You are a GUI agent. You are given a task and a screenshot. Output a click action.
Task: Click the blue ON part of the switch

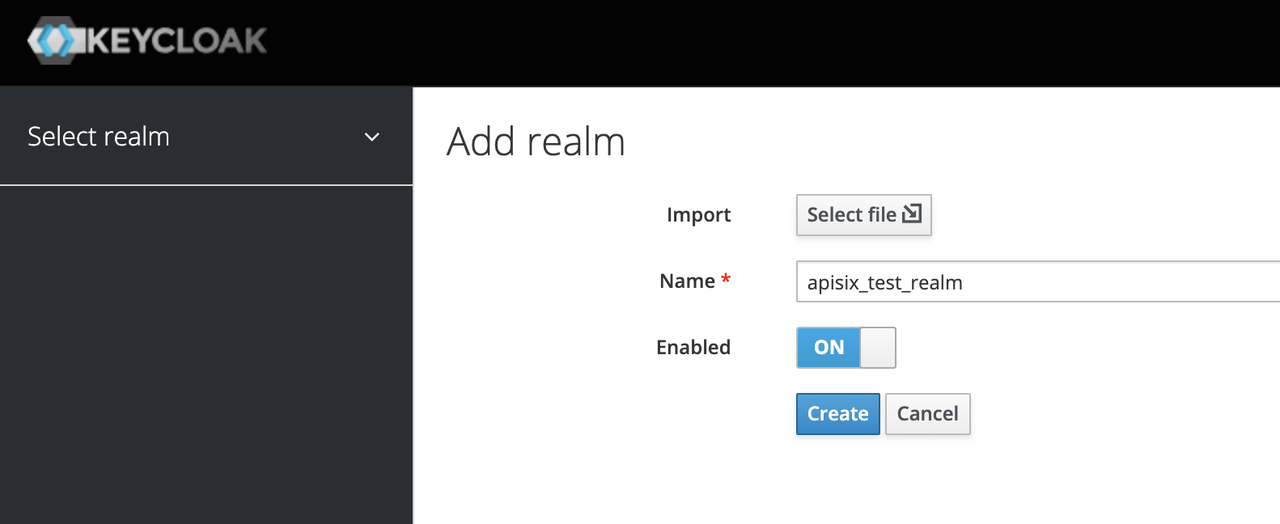point(829,348)
